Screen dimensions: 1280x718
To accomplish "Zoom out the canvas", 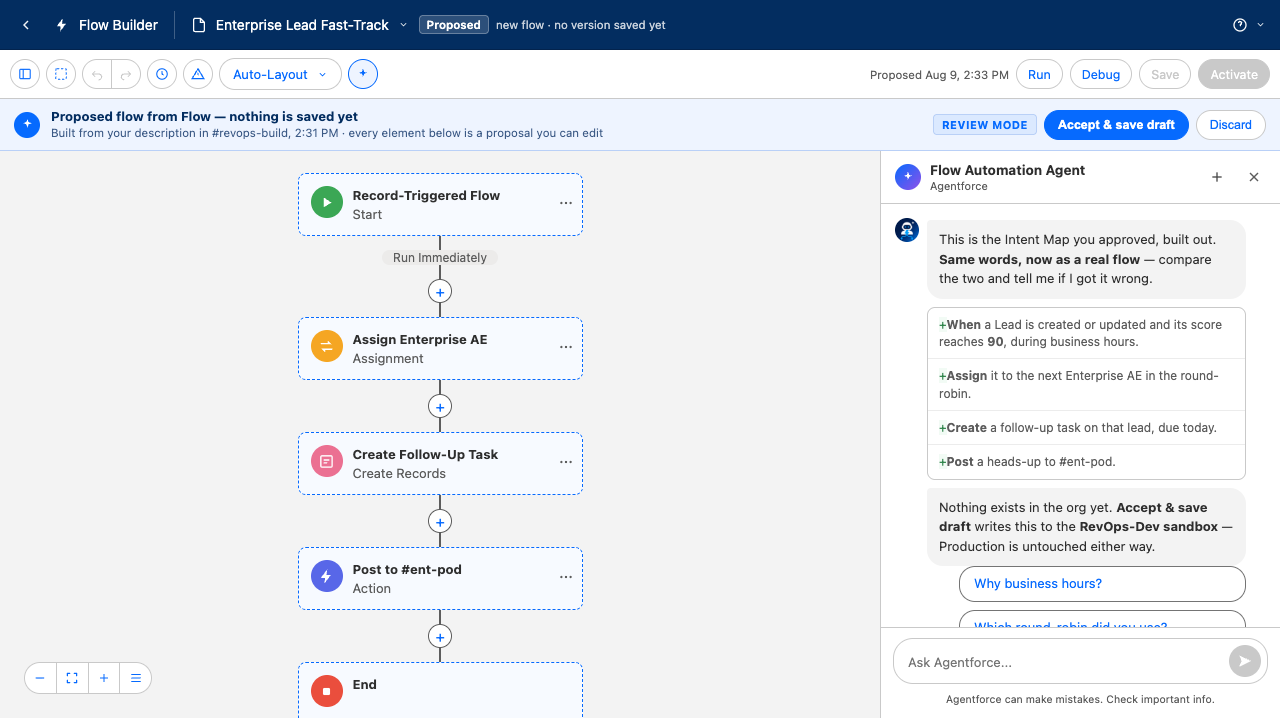I will (40, 678).
